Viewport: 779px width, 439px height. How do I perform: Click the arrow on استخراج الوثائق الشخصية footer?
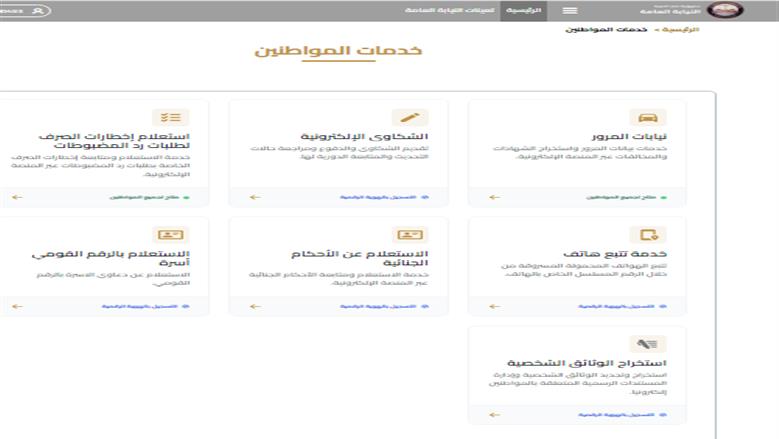pos(494,415)
